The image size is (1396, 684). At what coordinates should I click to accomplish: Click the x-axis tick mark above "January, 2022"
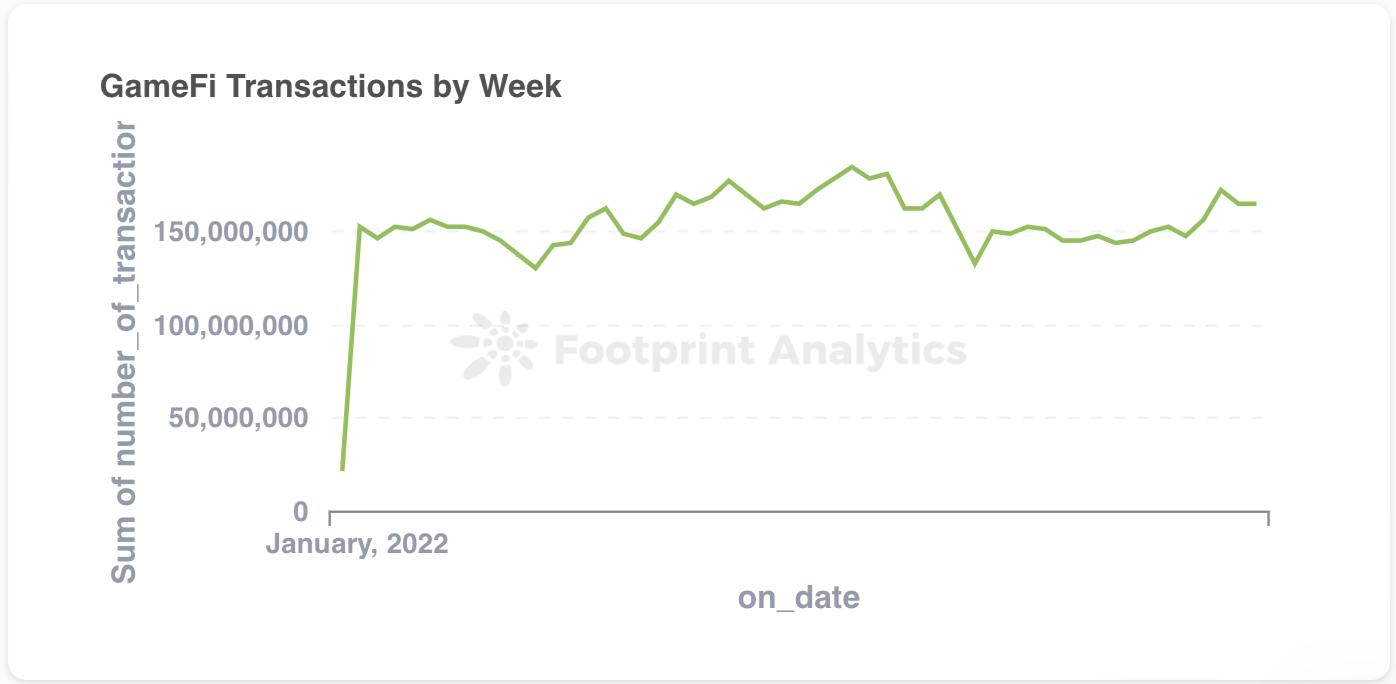click(330, 517)
